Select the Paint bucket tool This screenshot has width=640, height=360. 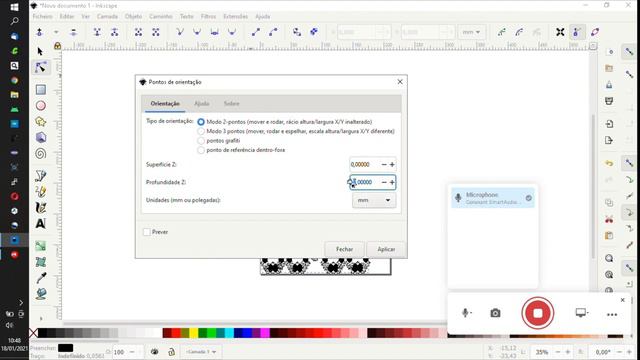coord(40,293)
